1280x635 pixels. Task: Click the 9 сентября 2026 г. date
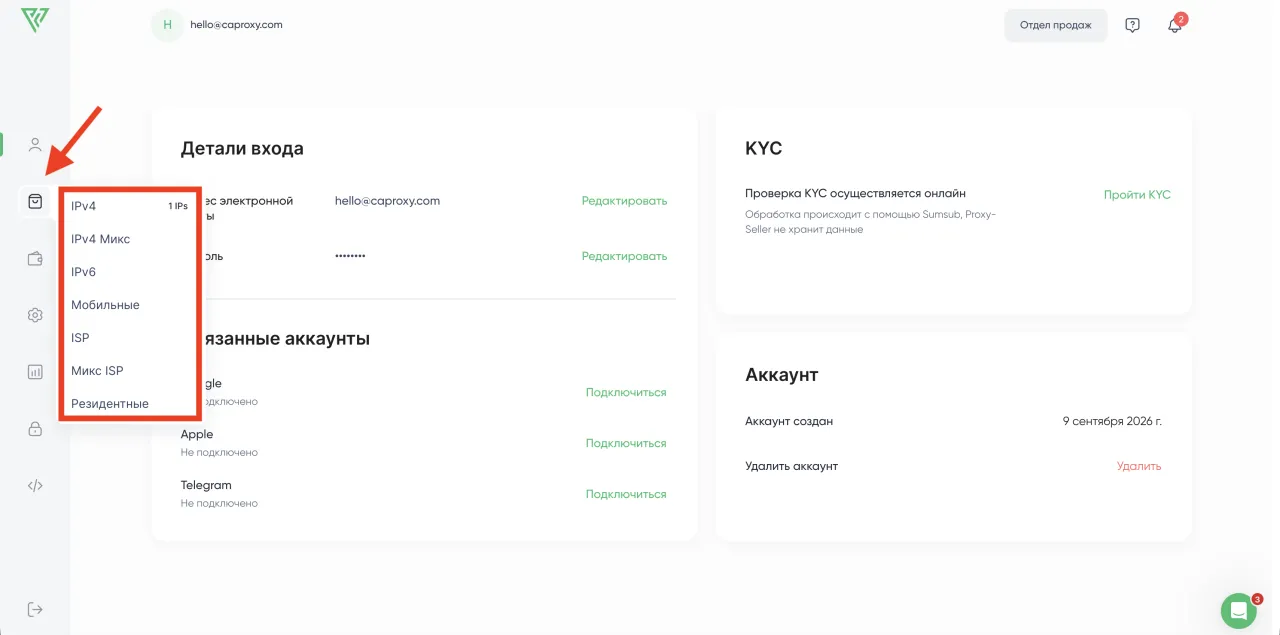pyautogui.click(x=1112, y=422)
